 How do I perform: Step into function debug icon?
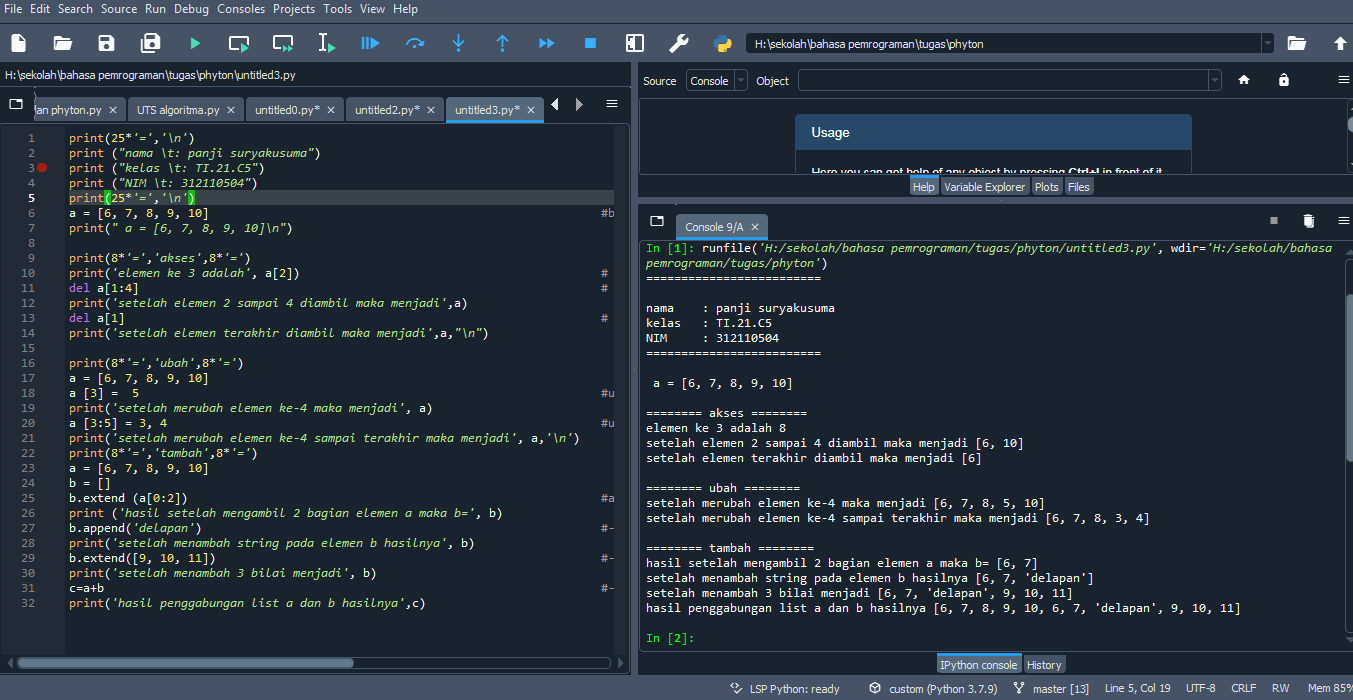(459, 43)
